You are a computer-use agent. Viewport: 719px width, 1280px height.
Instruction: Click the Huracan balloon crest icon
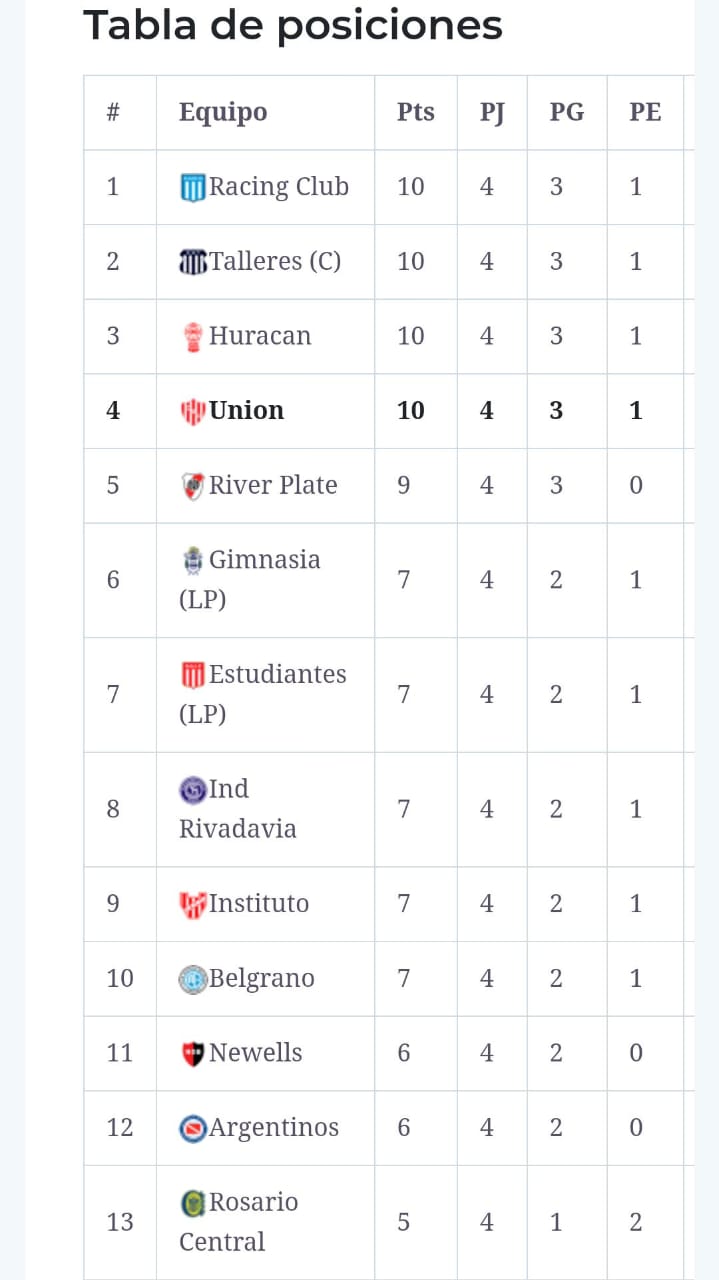(193, 337)
